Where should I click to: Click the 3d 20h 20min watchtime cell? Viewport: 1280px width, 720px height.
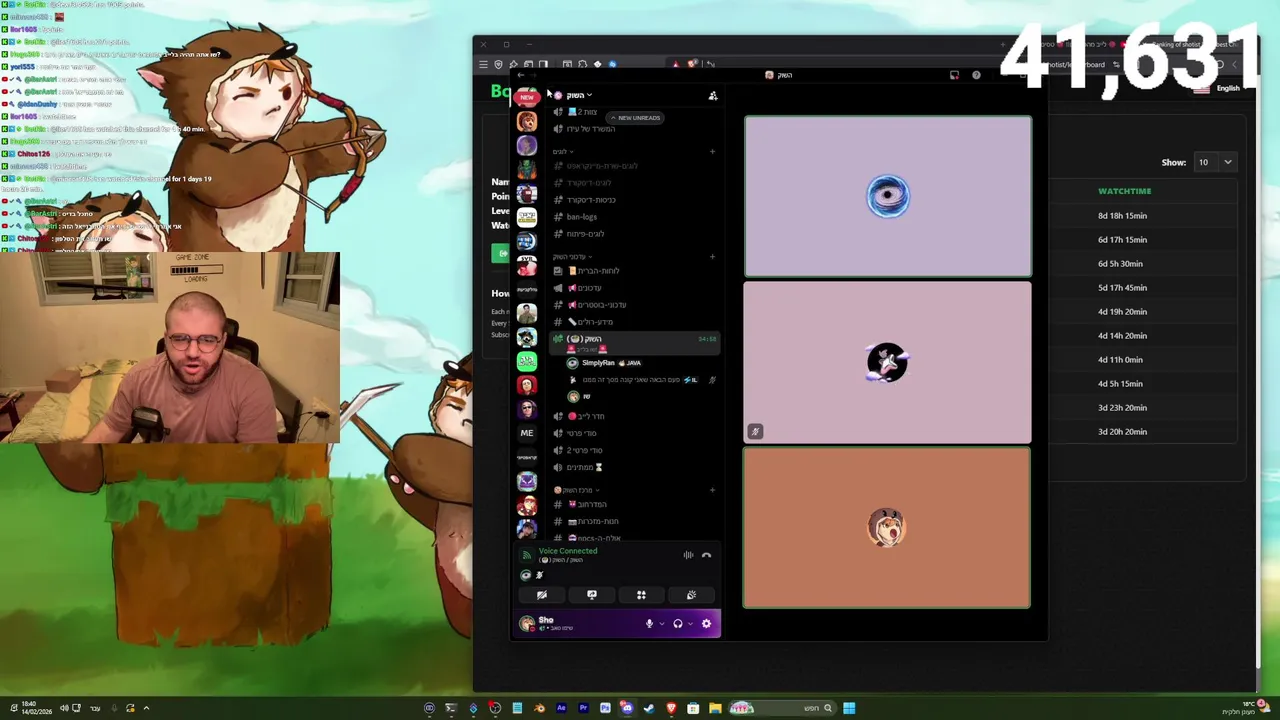coord(1122,432)
